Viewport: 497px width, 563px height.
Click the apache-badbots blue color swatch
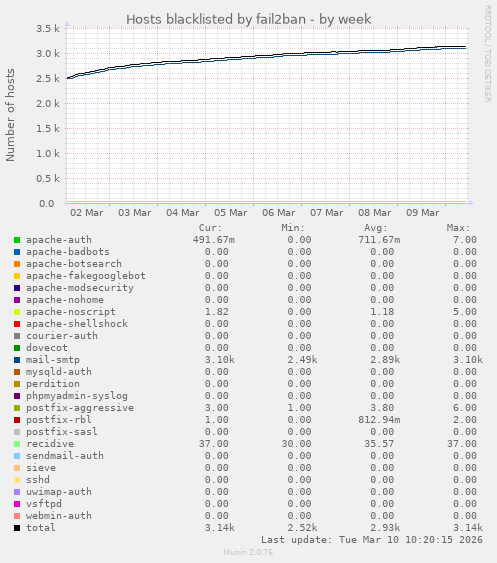[x=17, y=252]
